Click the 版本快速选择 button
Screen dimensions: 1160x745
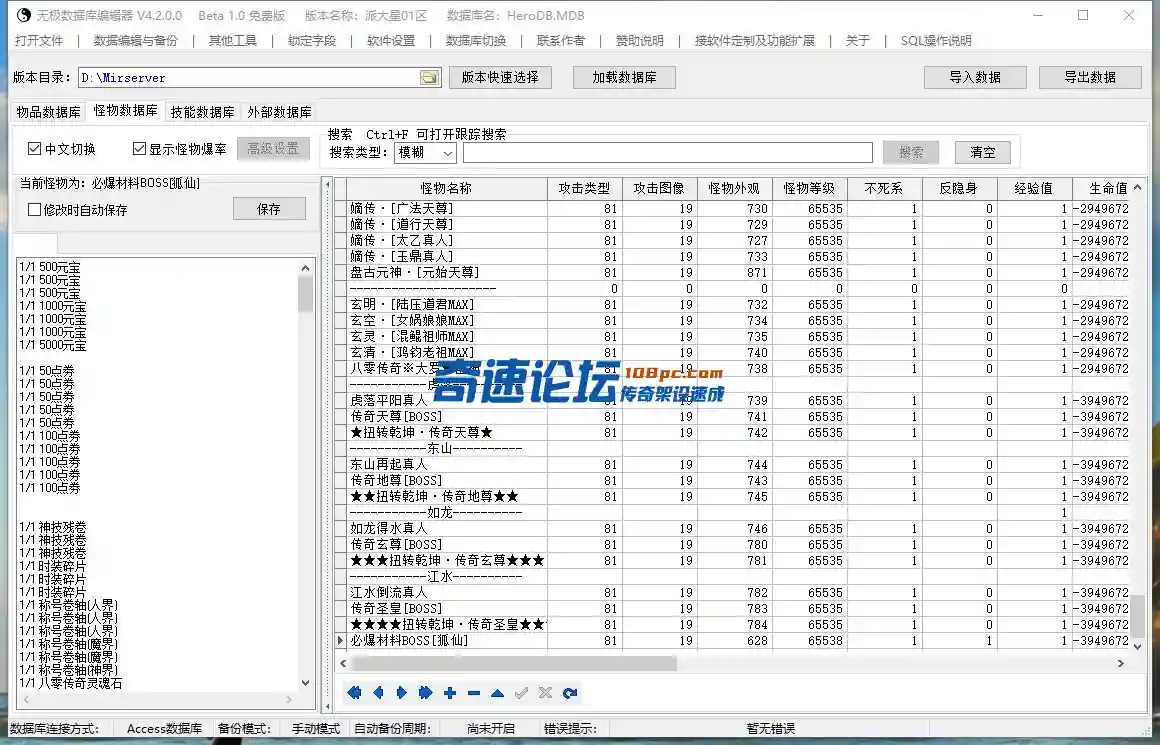(500, 77)
